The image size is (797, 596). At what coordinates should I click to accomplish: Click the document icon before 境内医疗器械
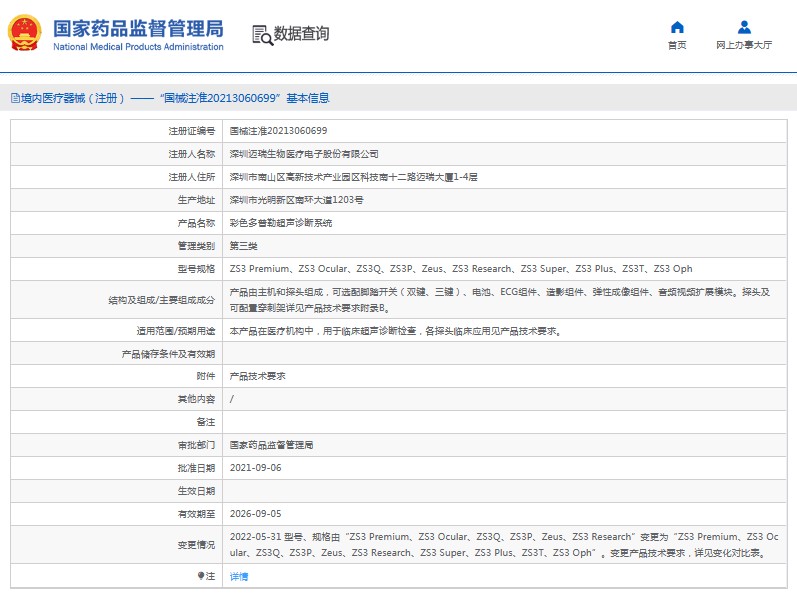(x=15, y=98)
